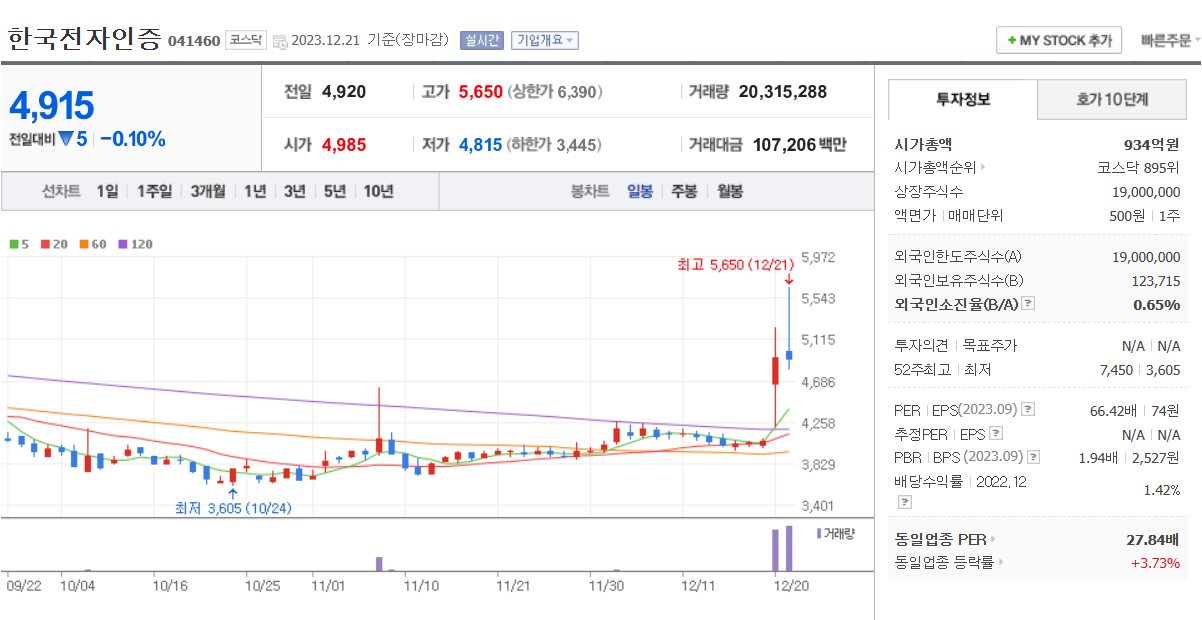Image resolution: width=1202 pixels, height=620 pixels.
Task: Click the arrow beside 시가총액순위
Action: [983, 168]
